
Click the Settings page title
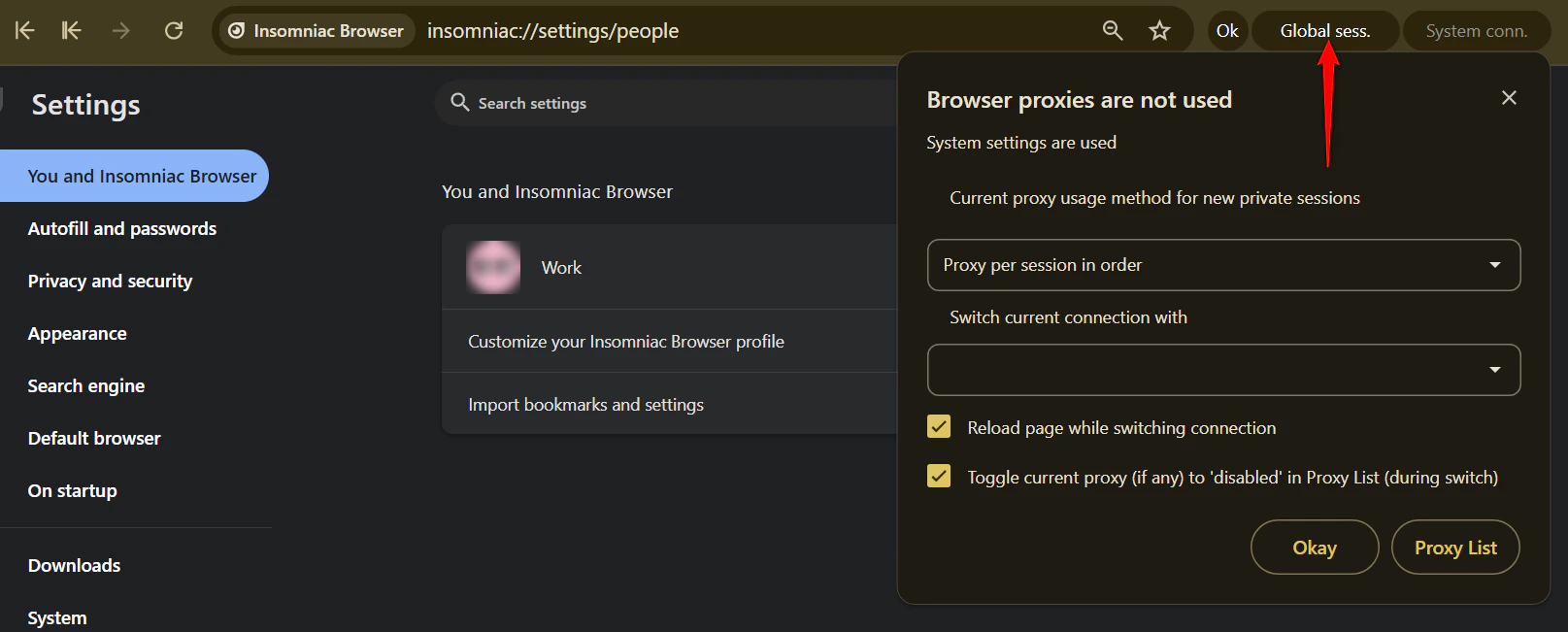point(86,105)
